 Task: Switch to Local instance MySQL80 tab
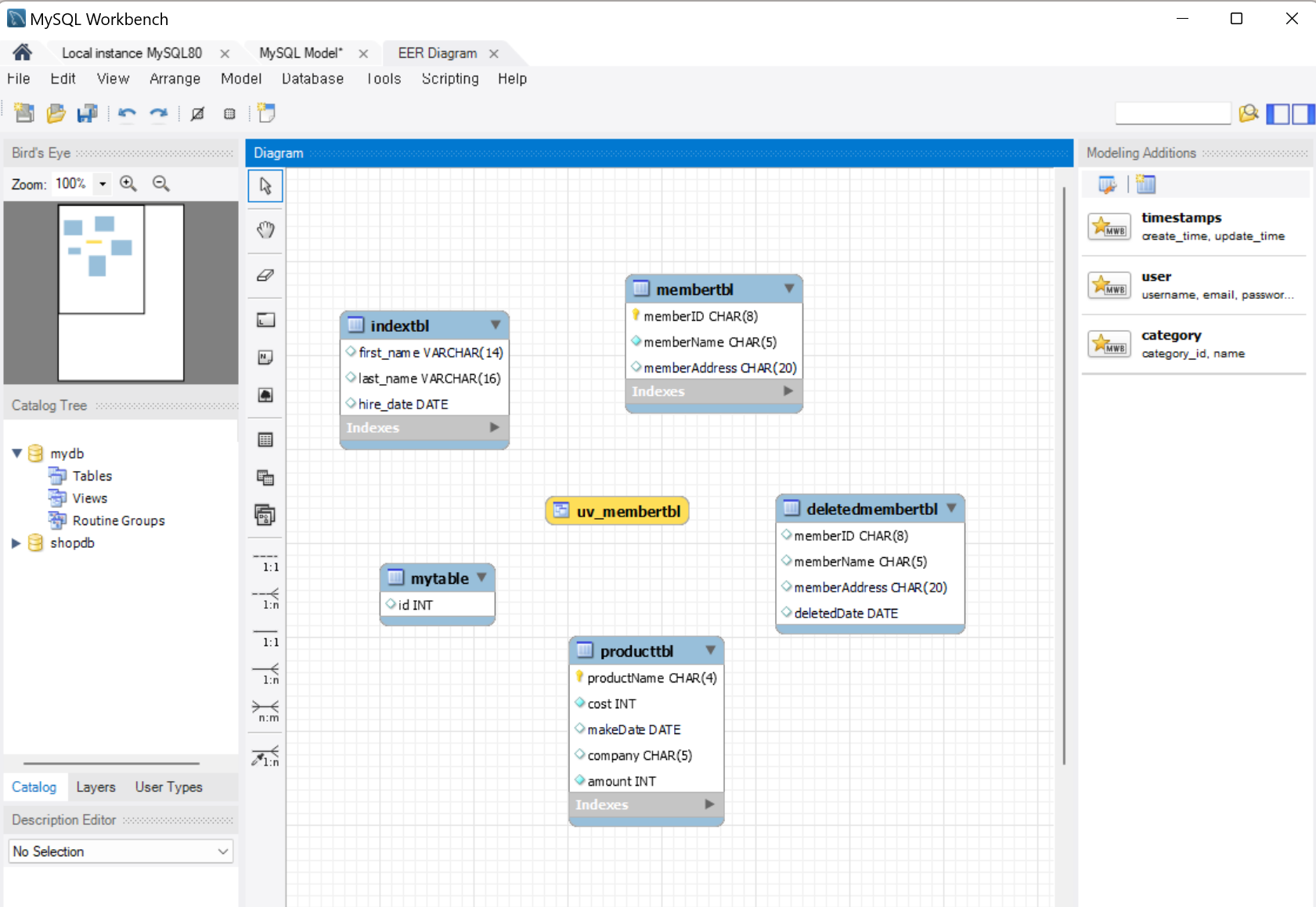[132, 53]
